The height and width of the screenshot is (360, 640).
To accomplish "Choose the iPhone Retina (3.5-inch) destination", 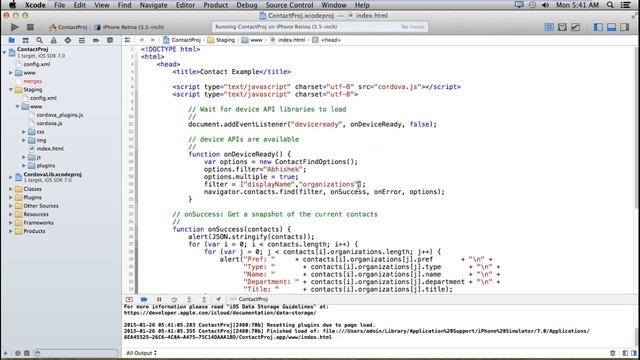I will point(129,27).
